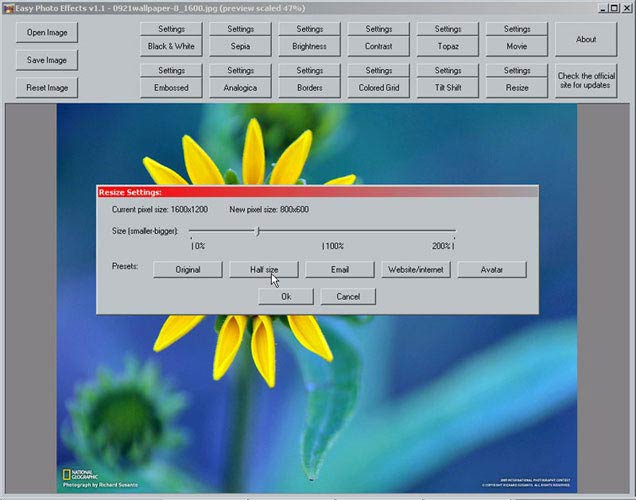Reset the image to original
The image size is (636, 500).
[47, 87]
